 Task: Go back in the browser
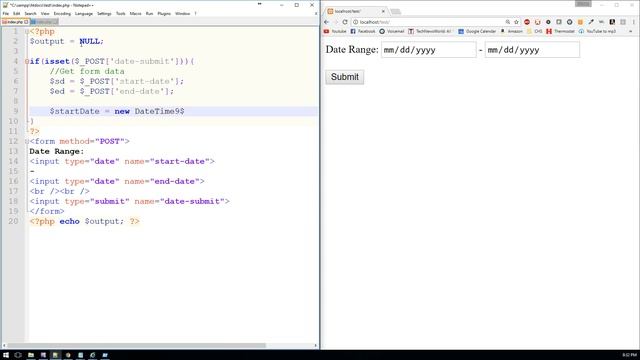[x=327, y=22]
